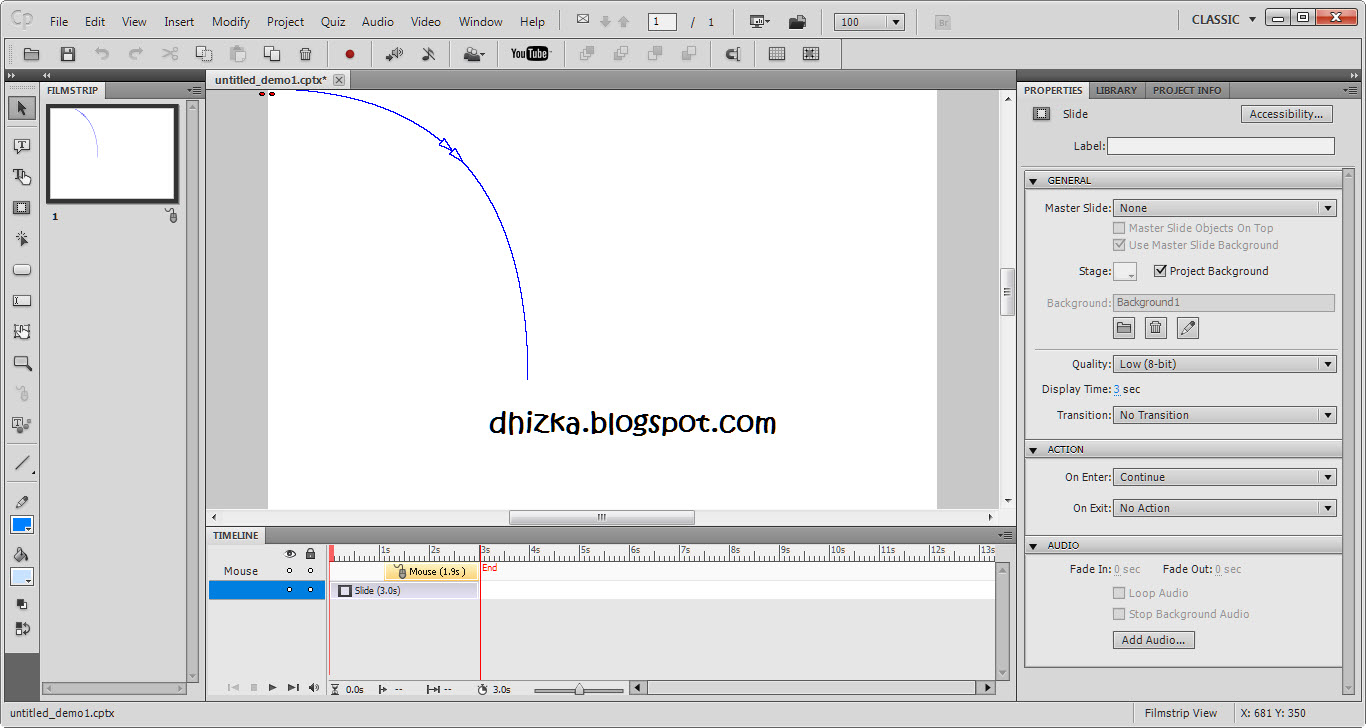This screenshot has height=728, width=1366.
Task: Click the Cut scissors icon
Action: coord(170,54)
